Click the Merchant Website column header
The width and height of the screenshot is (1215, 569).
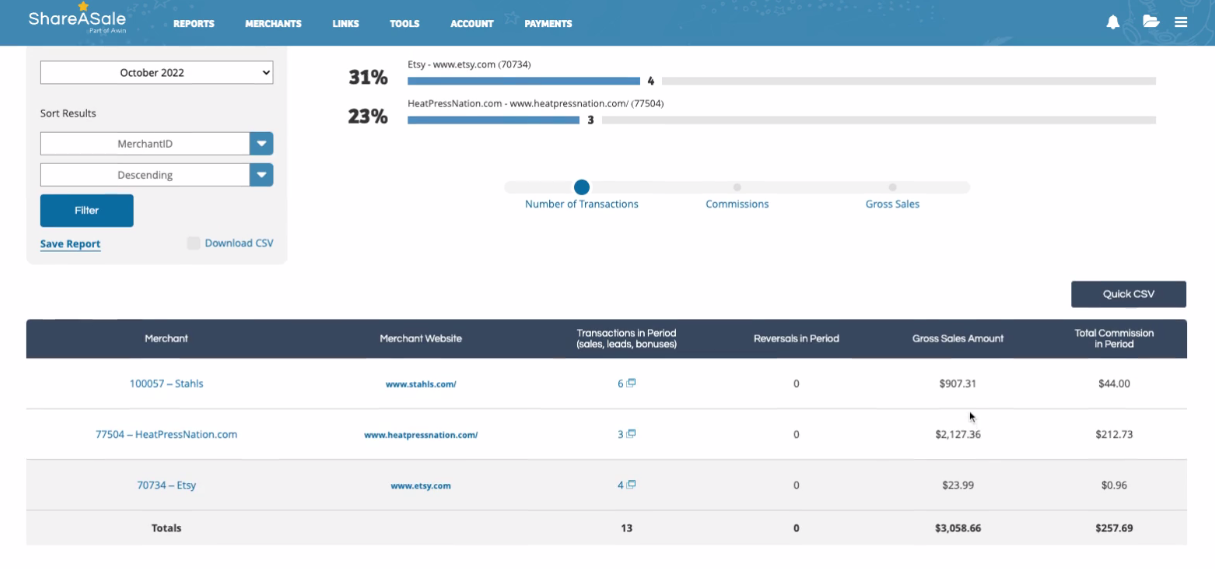click(421, 339)
